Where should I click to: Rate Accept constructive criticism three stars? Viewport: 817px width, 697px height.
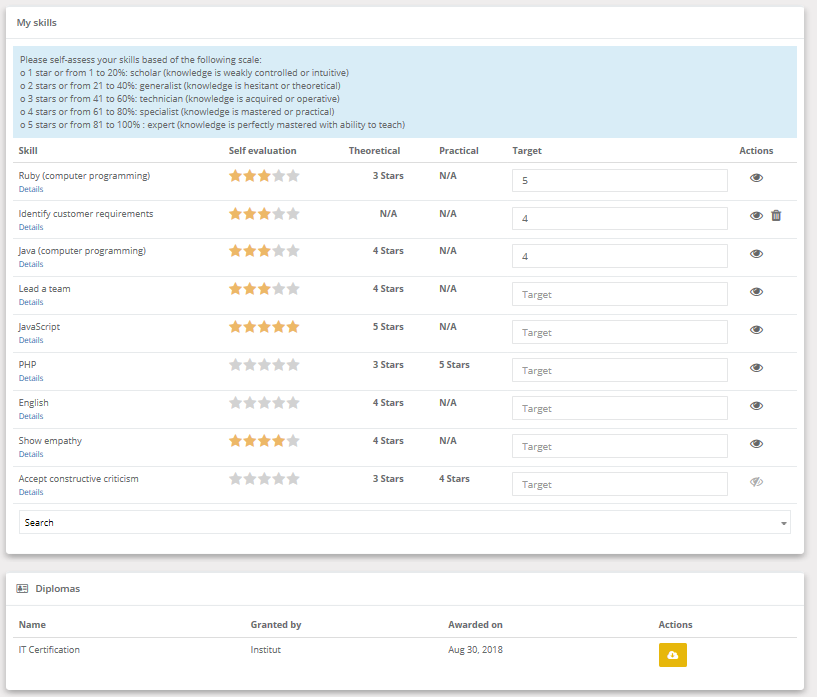pos(264,479)
